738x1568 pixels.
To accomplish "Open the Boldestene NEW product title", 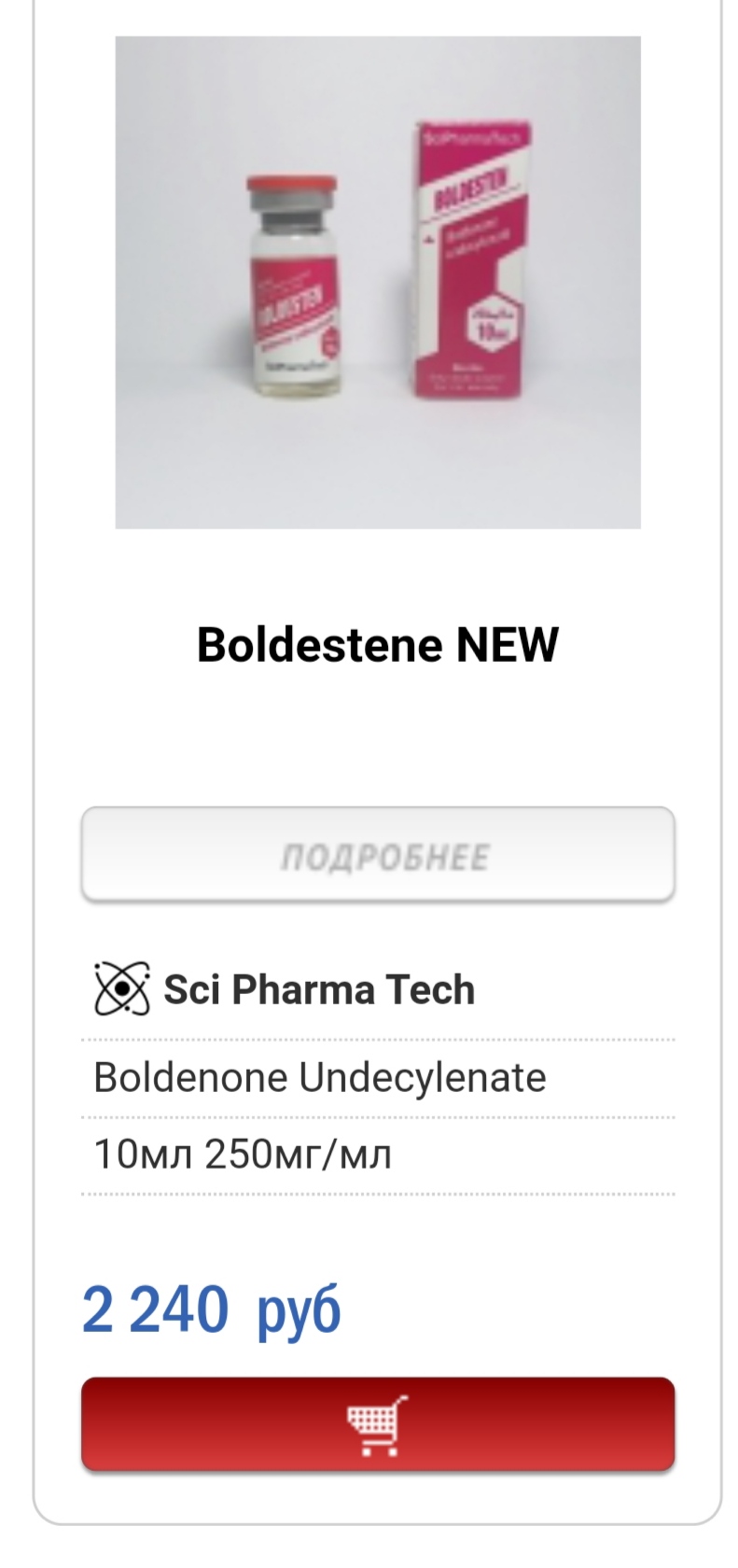I will point(377,645).
